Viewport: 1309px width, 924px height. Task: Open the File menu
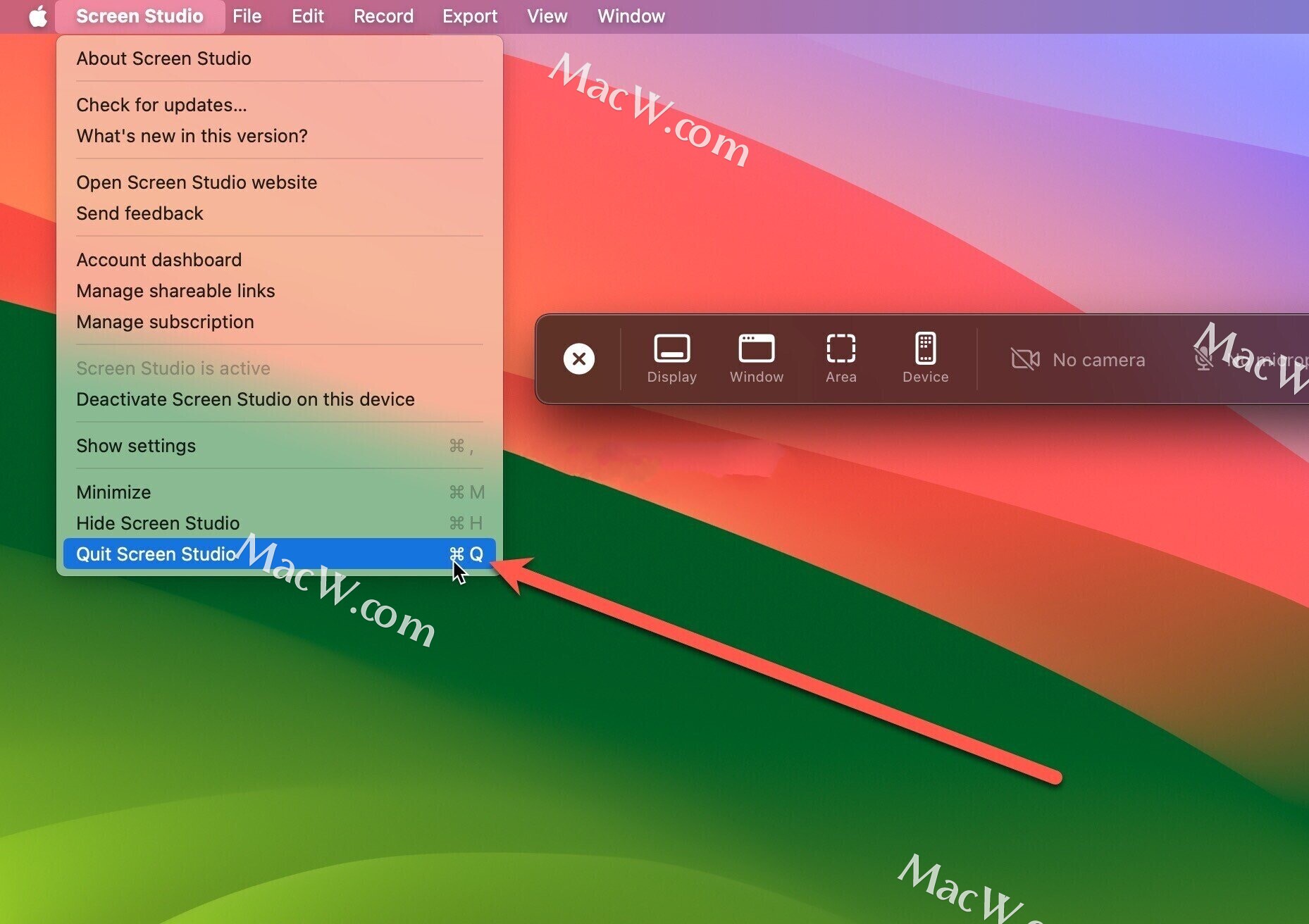tap(247, 16)
